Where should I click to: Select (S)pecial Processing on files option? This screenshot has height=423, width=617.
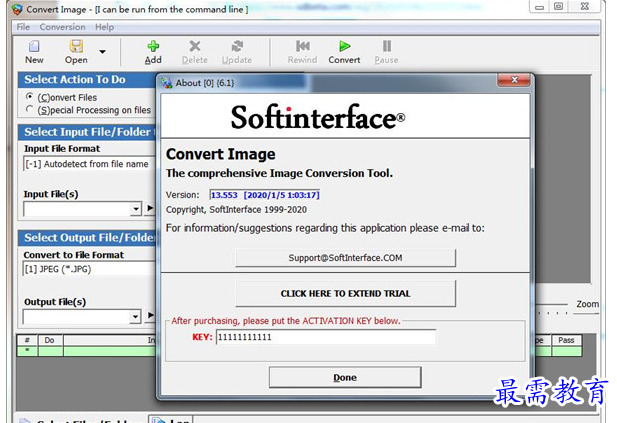pyautogui.click(x=29, y=109)
